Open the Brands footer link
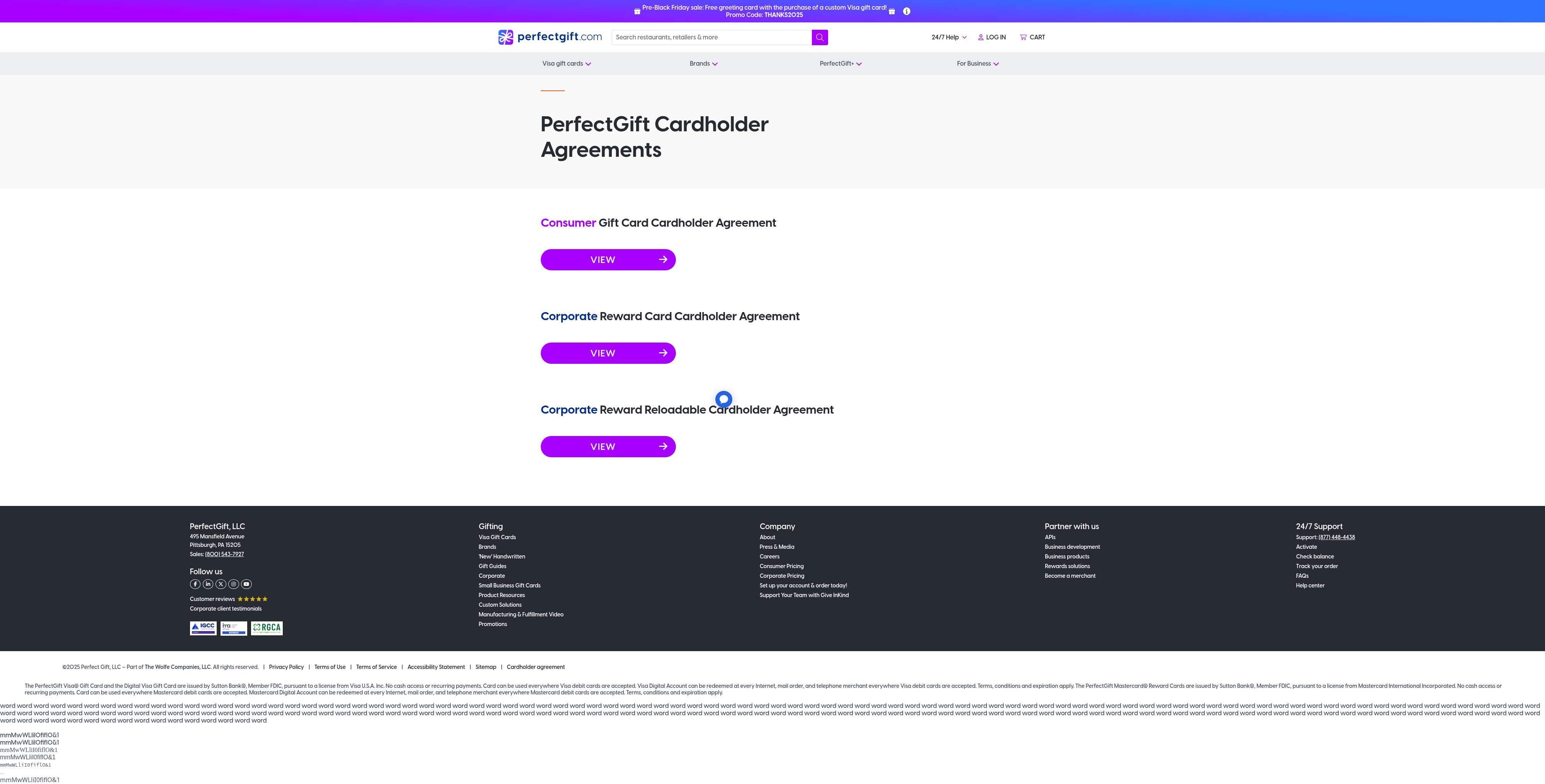This screenshot has width=1545, height=784. [487, 547]
